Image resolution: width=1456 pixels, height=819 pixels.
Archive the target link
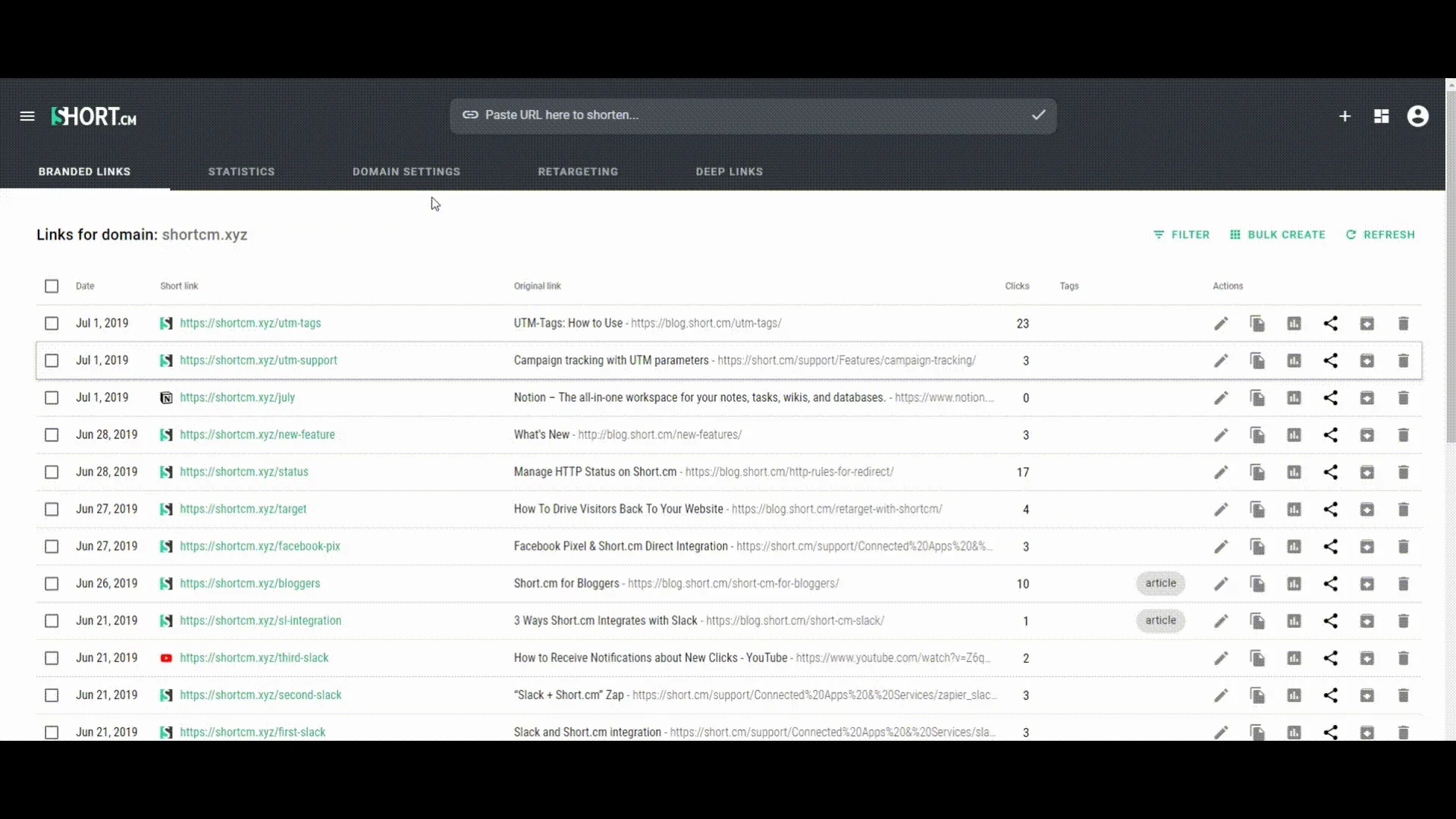coord(1367,510)
